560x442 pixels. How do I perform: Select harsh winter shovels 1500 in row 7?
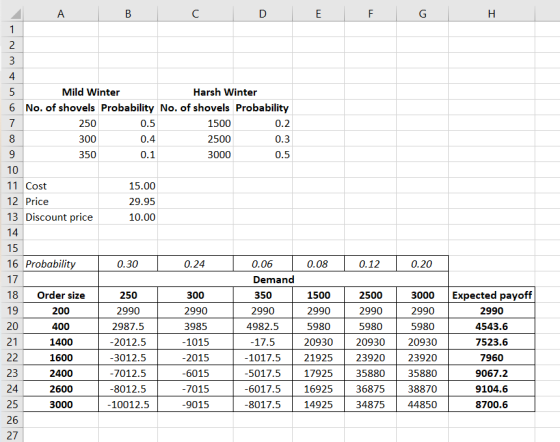tap(195, 124)
